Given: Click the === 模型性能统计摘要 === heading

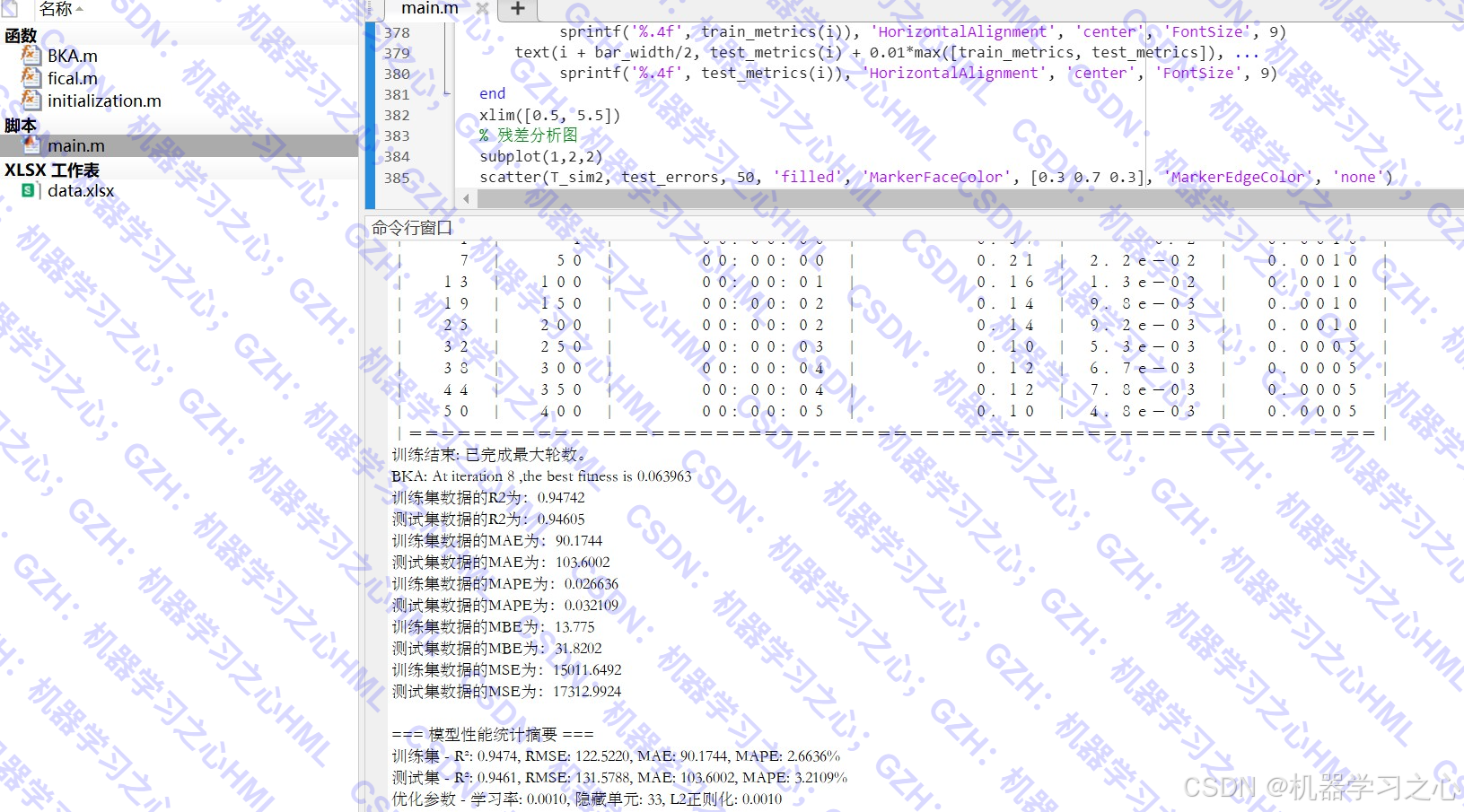Looking at the screenshot, I should tap(493, 734).
